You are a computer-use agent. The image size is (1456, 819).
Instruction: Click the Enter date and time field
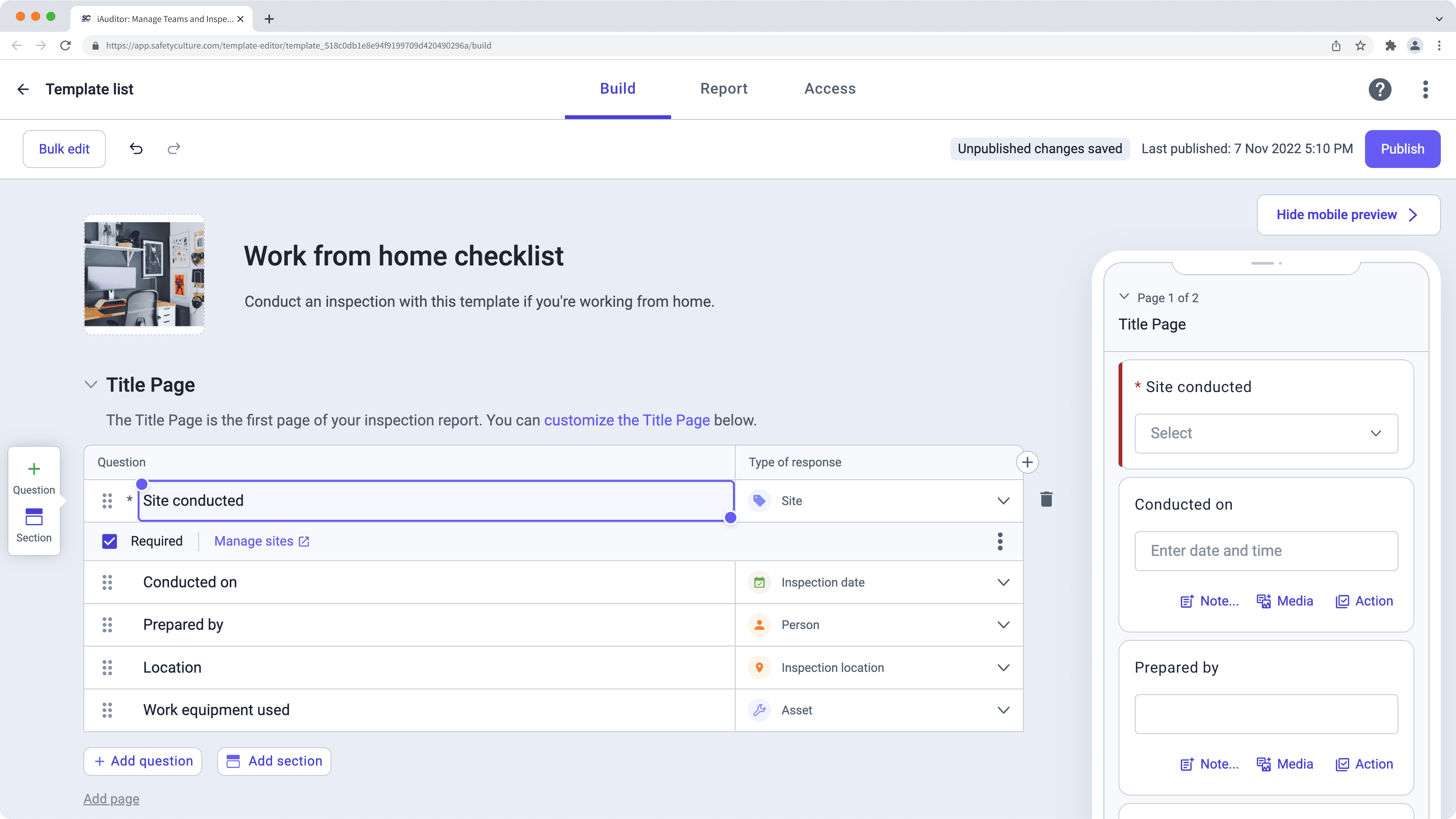(x=1266, y=551)
